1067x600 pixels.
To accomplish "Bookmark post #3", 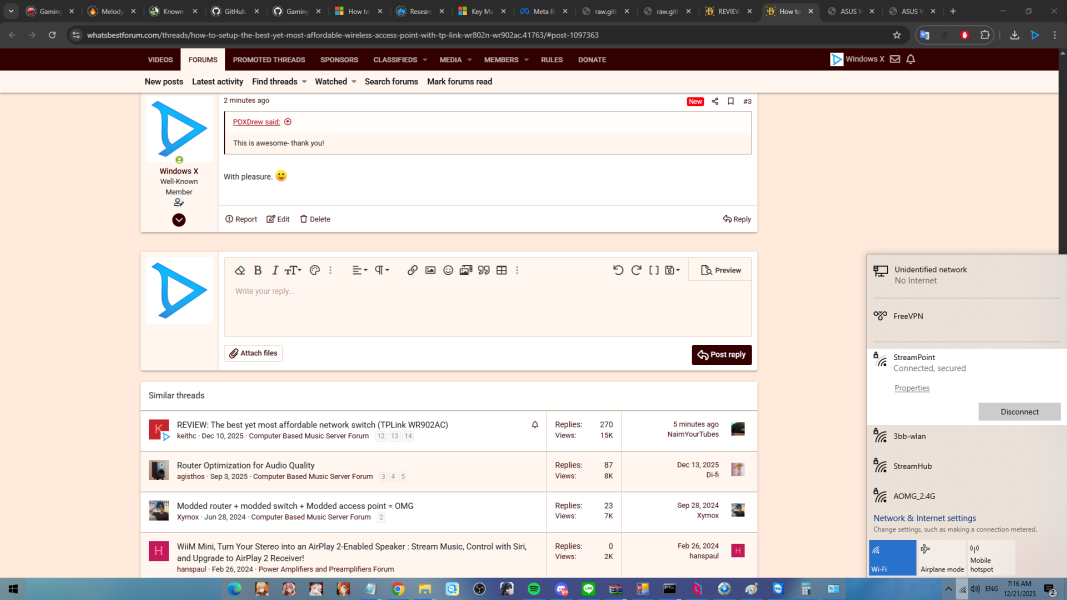I will (731, 101).
